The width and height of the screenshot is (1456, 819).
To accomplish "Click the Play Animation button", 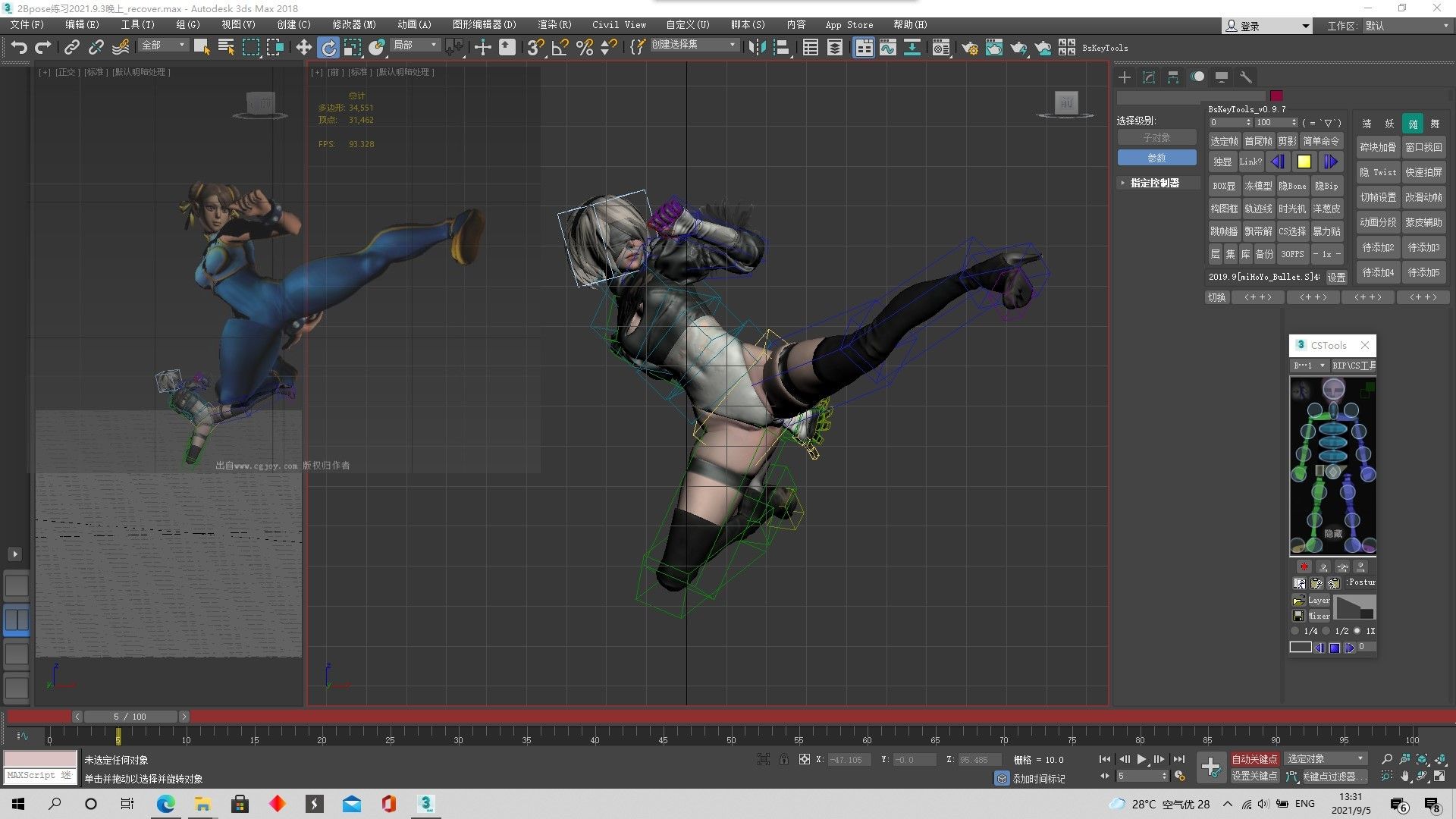I will point(1141,759).
